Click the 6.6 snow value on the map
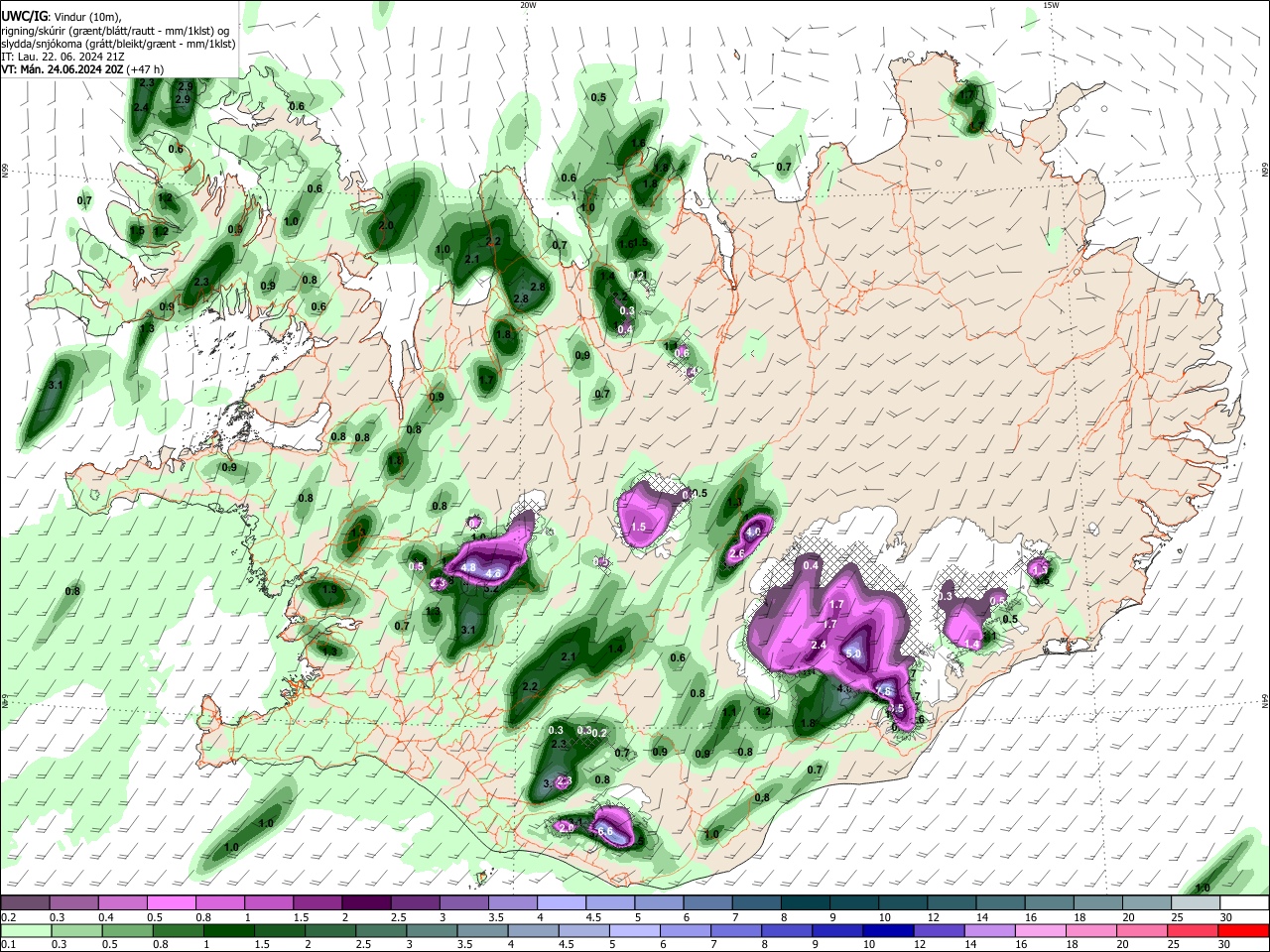This screenshot has width=1270, height=952. 605,830
